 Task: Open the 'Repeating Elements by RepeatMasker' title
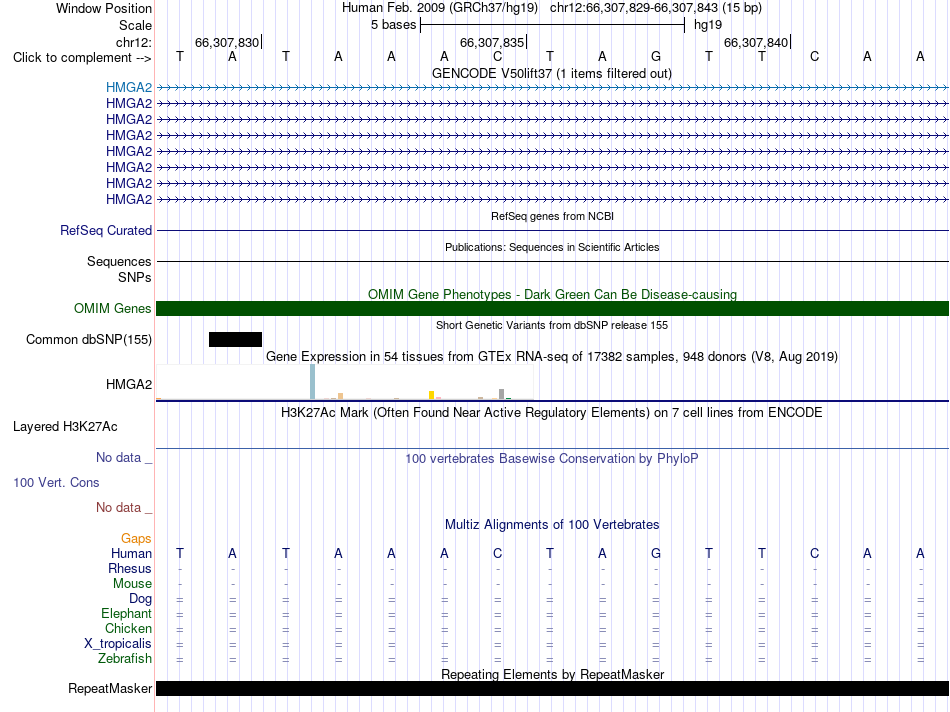(552, 674)
